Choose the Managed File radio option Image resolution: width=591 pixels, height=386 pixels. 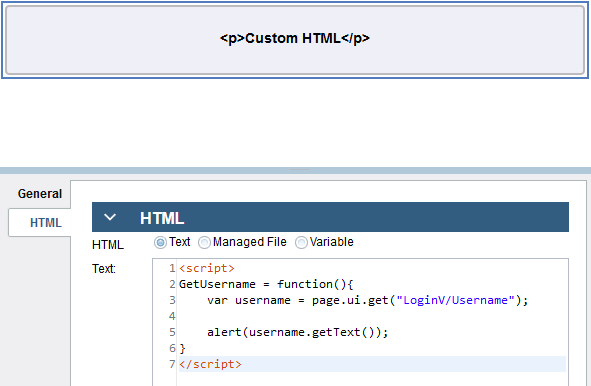pyautogui.click(x=204, y=242)
